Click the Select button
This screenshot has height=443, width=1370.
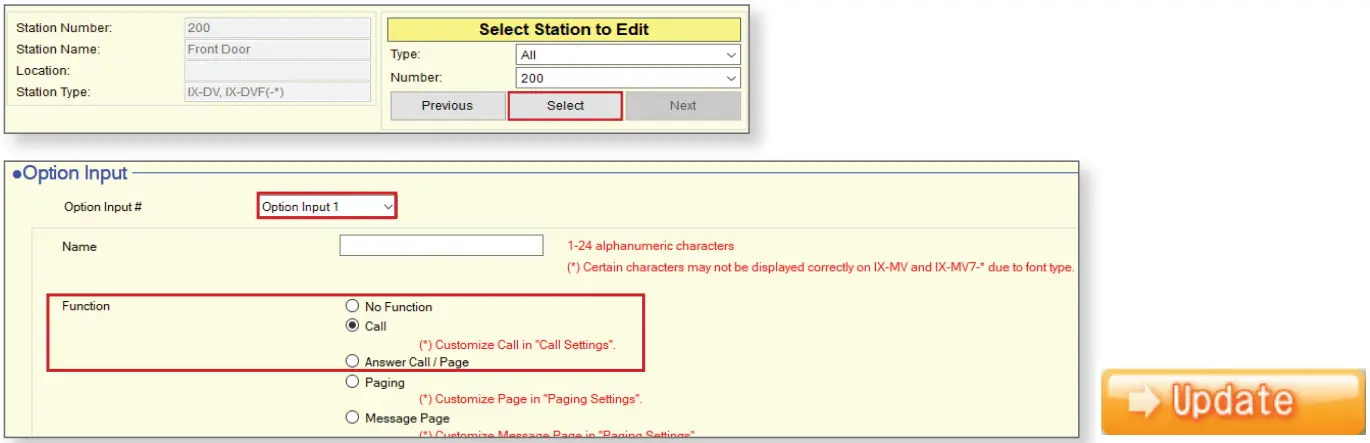click(566, 106)
